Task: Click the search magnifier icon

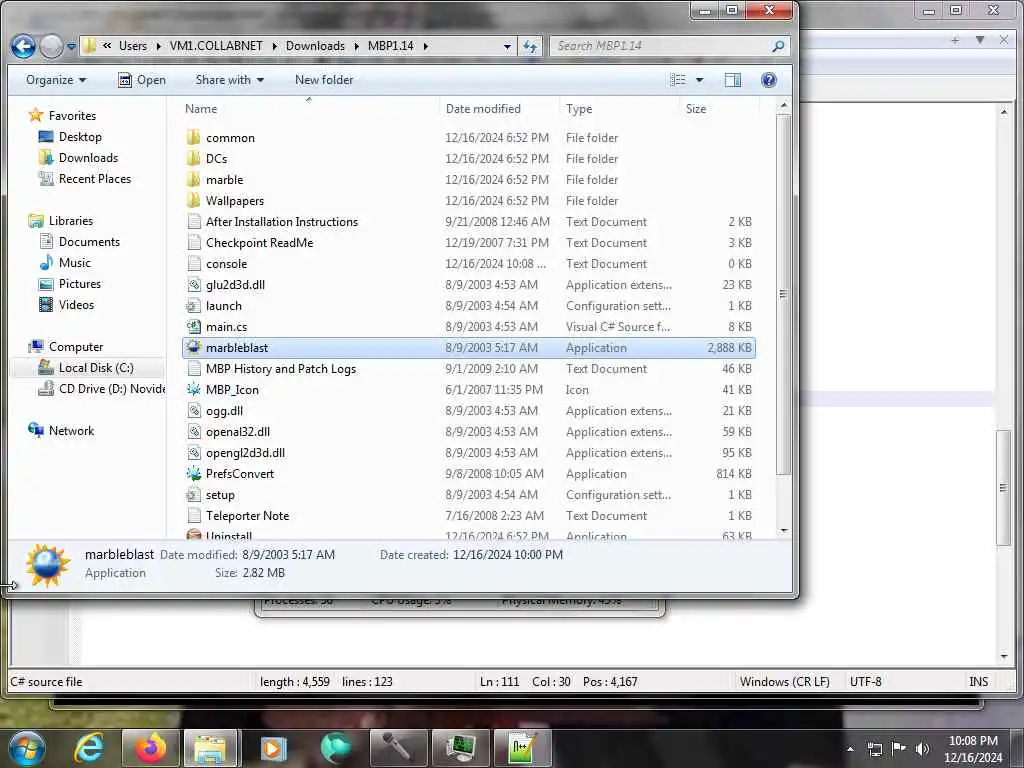Action: pos(778,46)
